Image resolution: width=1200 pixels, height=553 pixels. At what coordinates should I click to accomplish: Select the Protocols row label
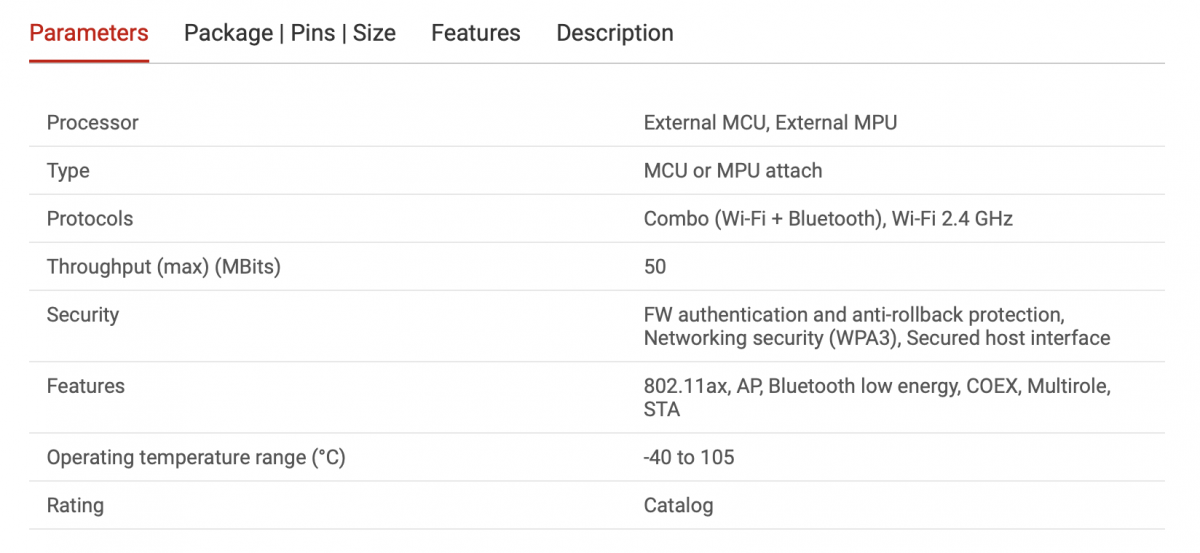tap(90, 219)
